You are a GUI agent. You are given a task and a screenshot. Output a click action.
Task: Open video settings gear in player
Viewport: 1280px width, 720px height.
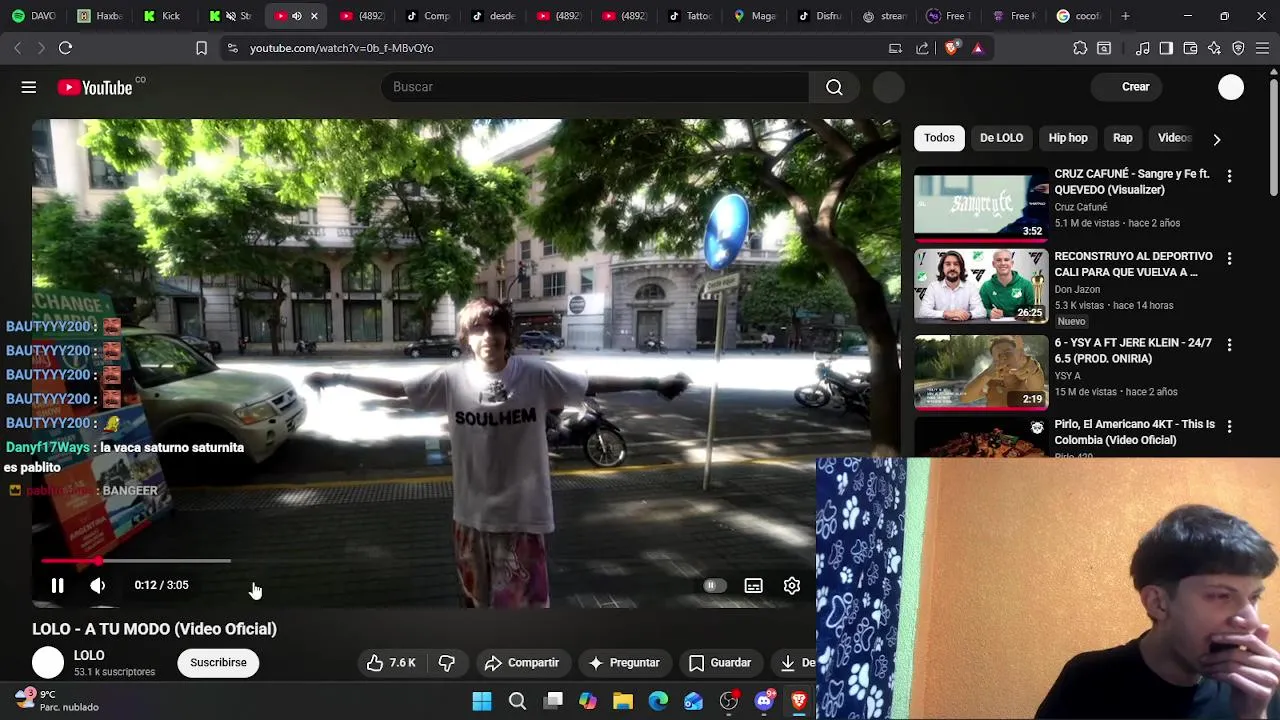tap(791, 586)
